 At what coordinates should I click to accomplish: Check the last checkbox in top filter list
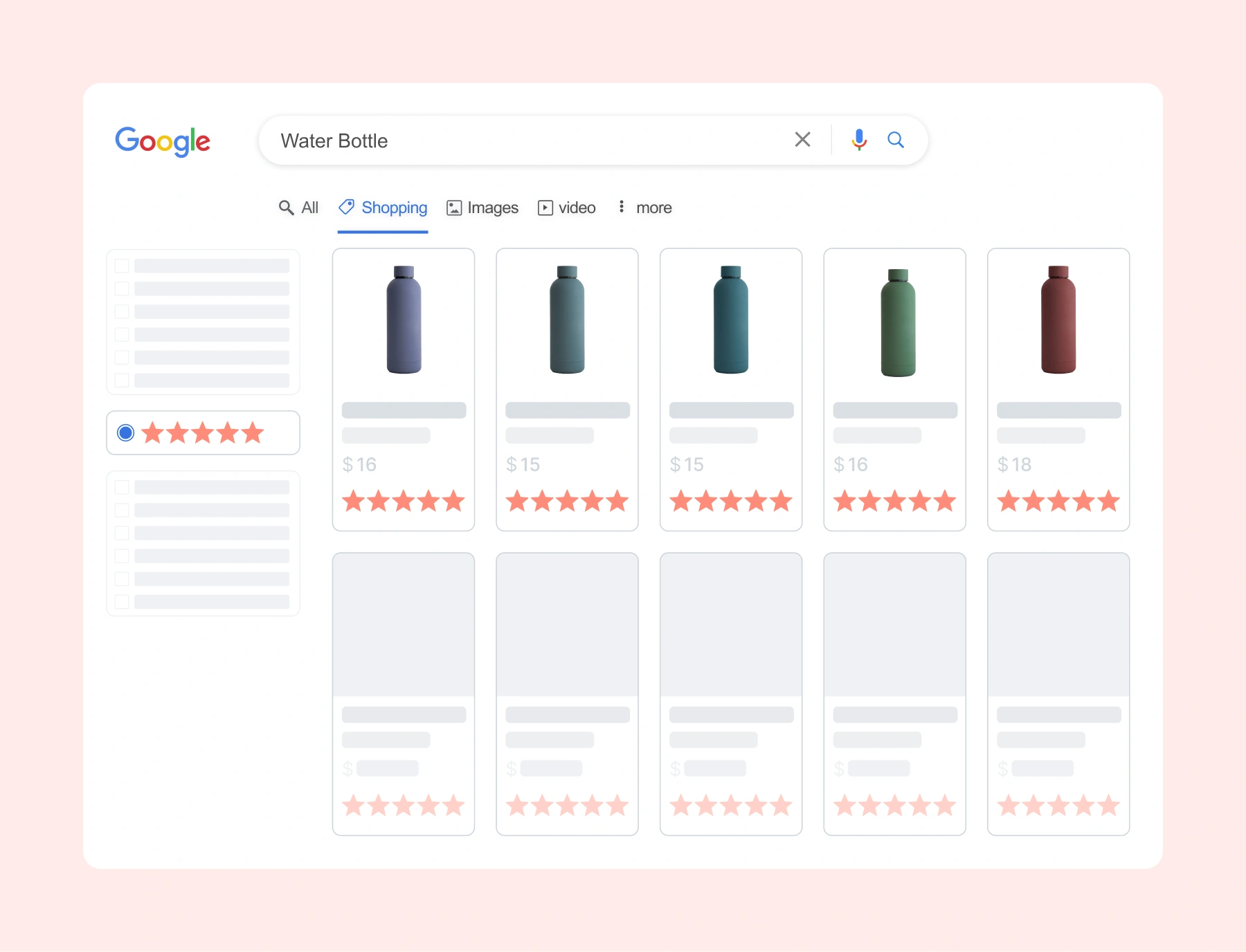[x=122, y=381]
